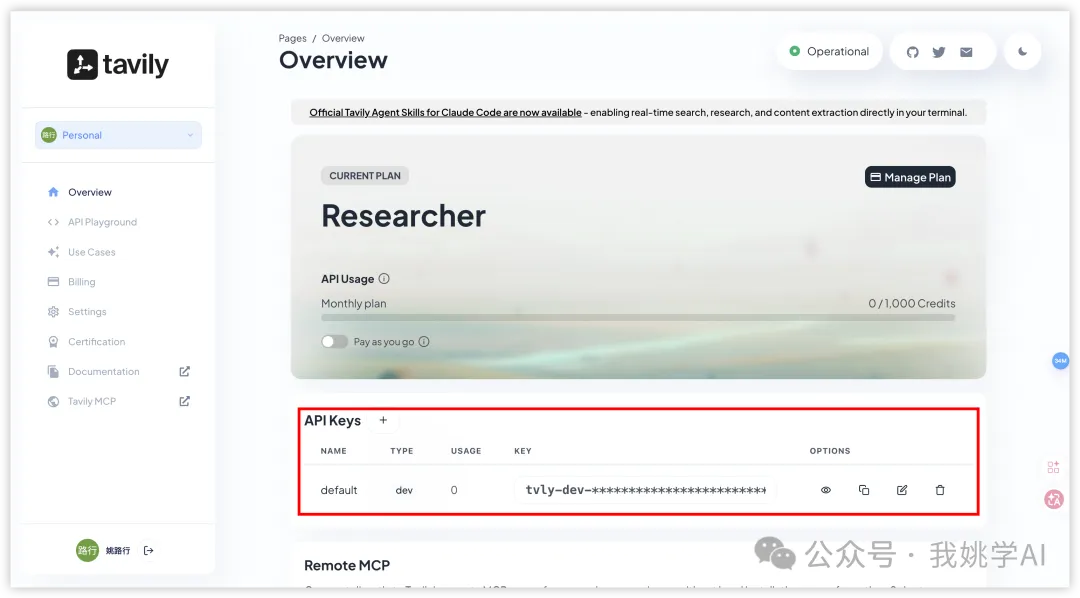Click the monthly plan credits progress bar
1080x598 pixels.
(x=638, y=318)
